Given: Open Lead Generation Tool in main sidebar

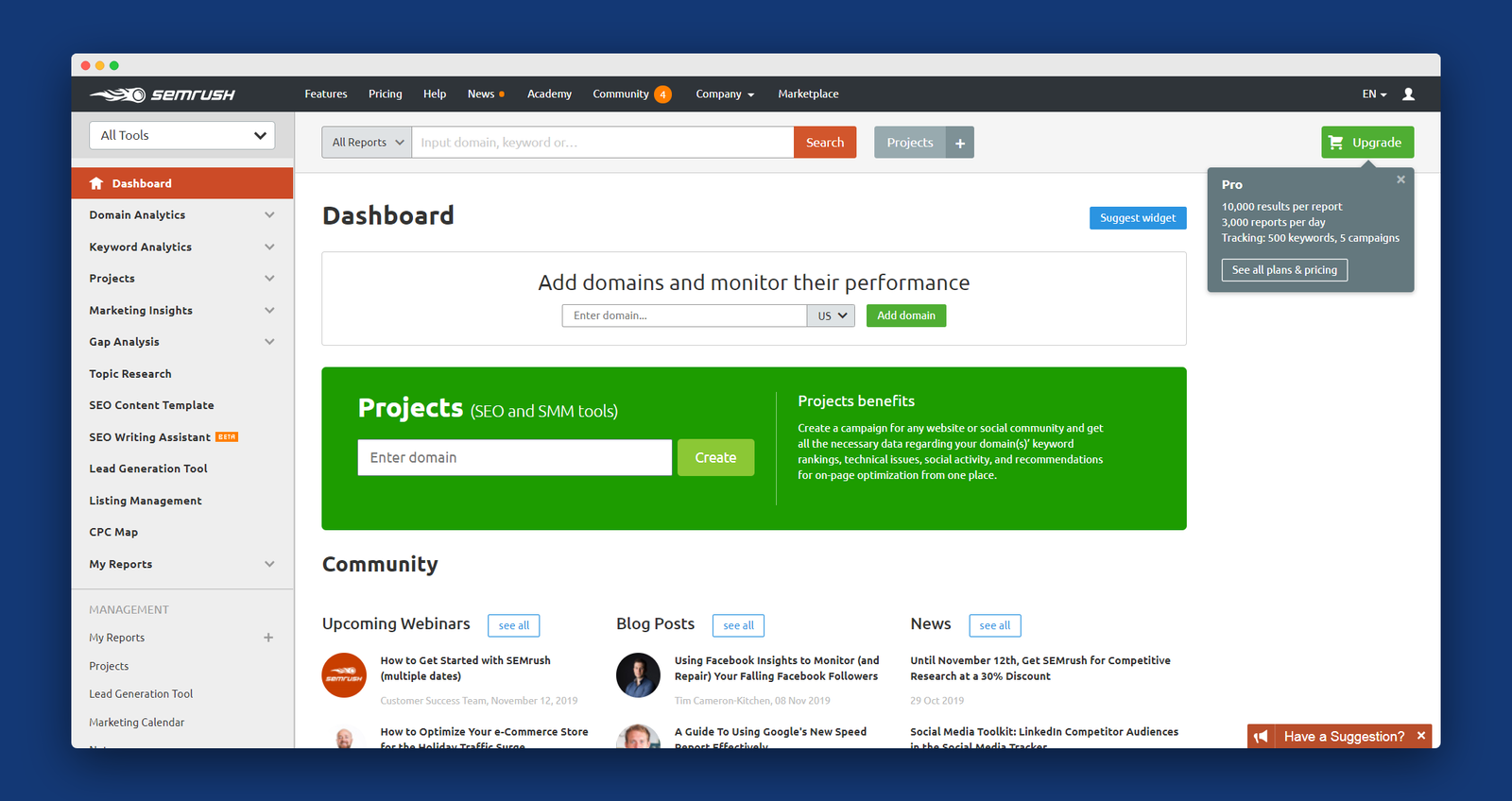Looking at the screenshot, I should (148, 469).
